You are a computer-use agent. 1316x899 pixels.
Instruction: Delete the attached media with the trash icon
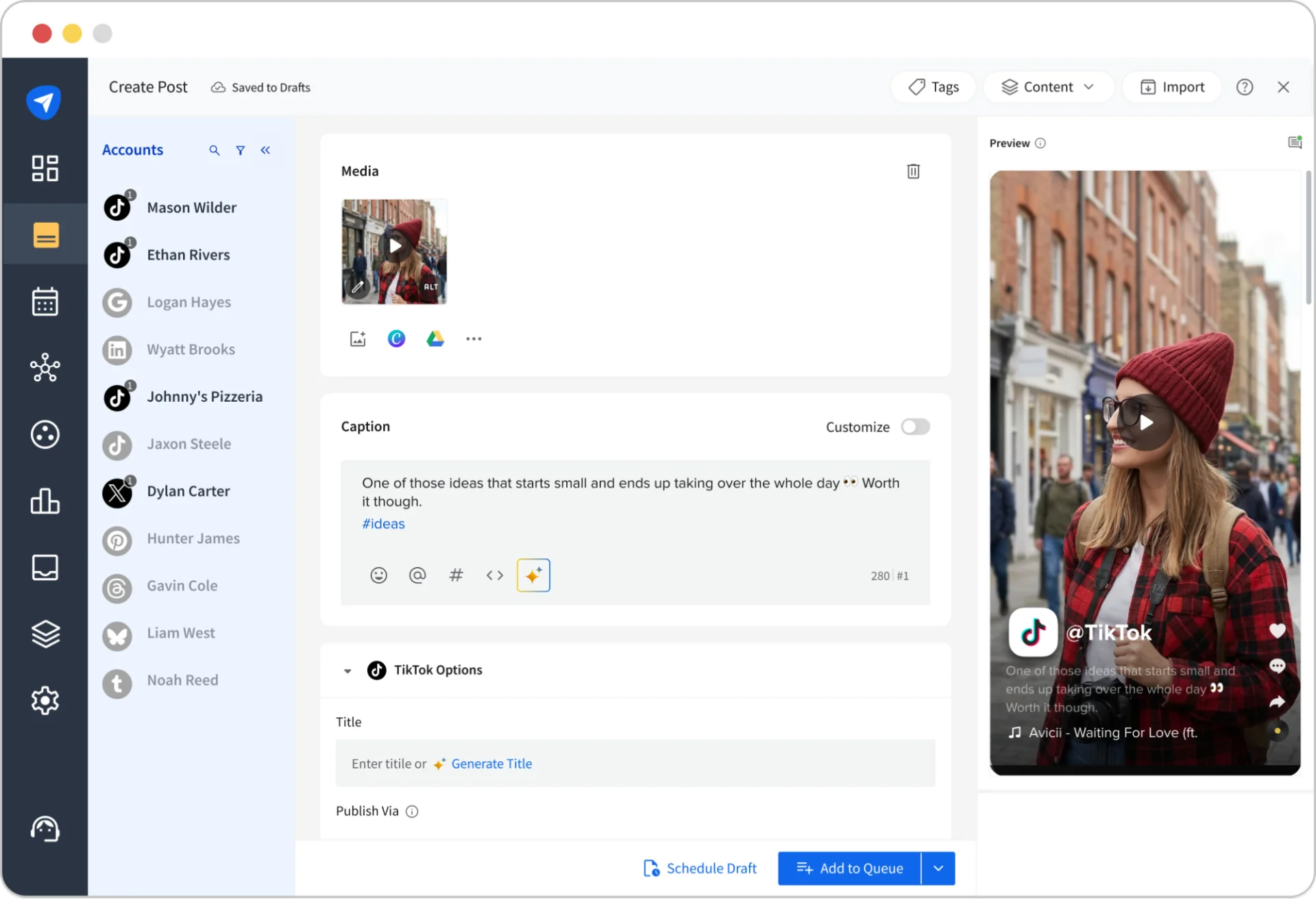point(913,171)
